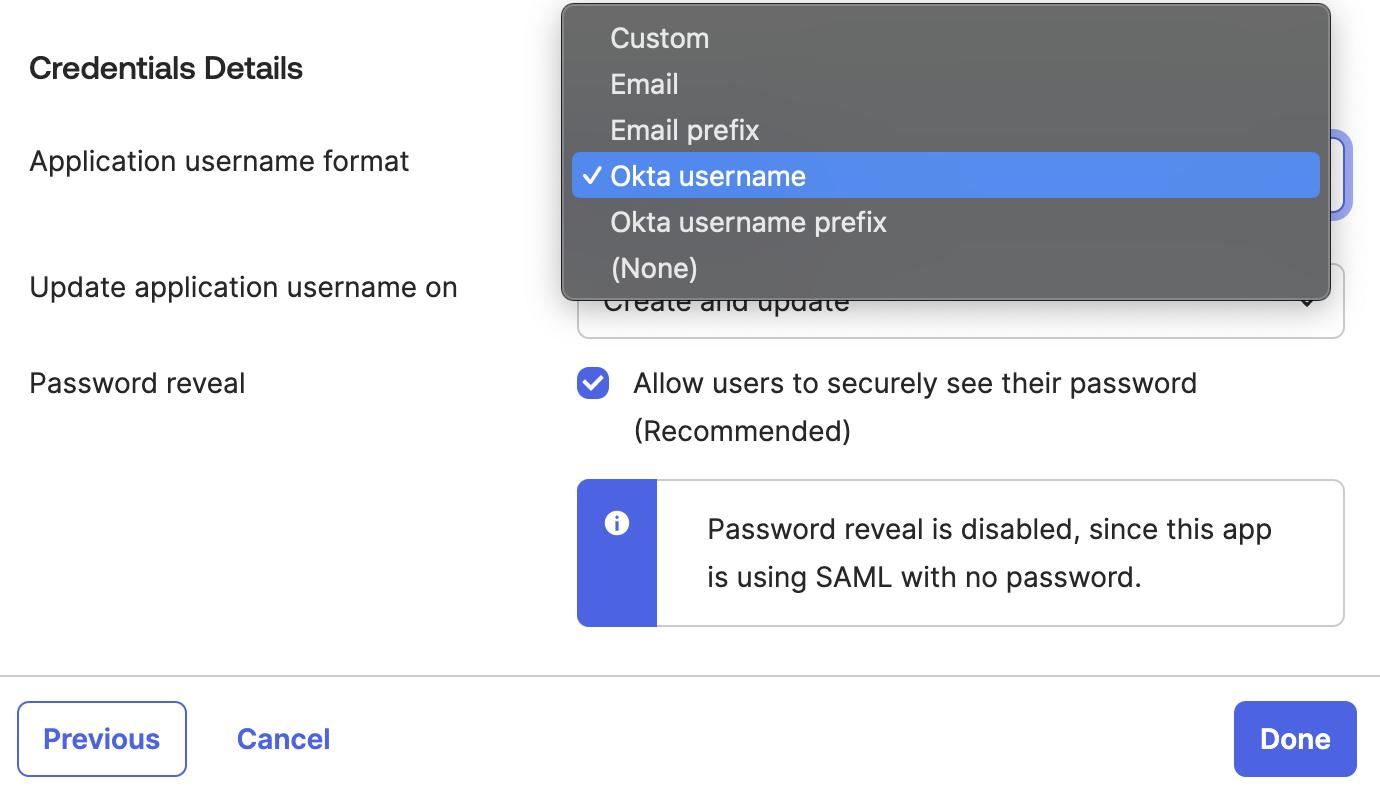This screenshot has height=796, width=1380.
Task: Click the Application username format select box edge
Action: pos(1338,176)
